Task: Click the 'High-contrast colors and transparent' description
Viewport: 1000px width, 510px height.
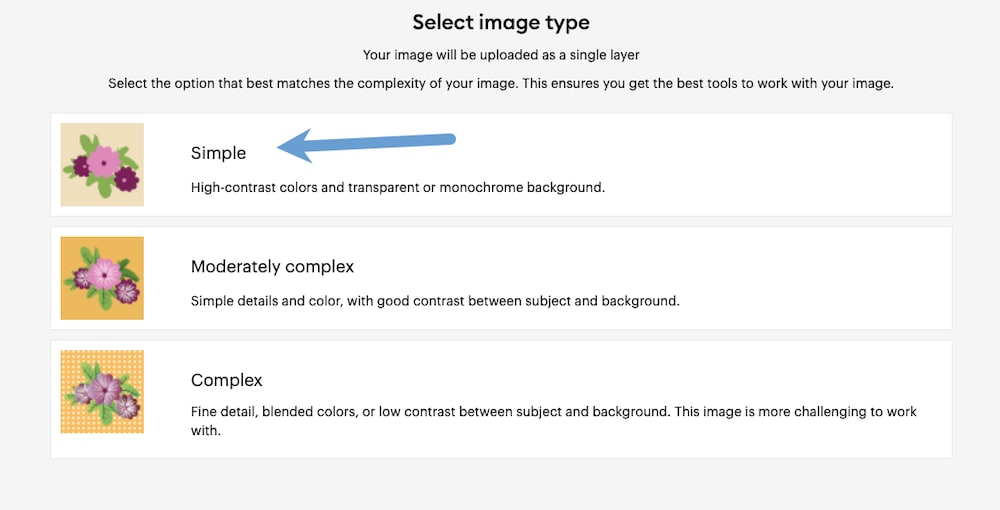Action: [x=398, y=187]
